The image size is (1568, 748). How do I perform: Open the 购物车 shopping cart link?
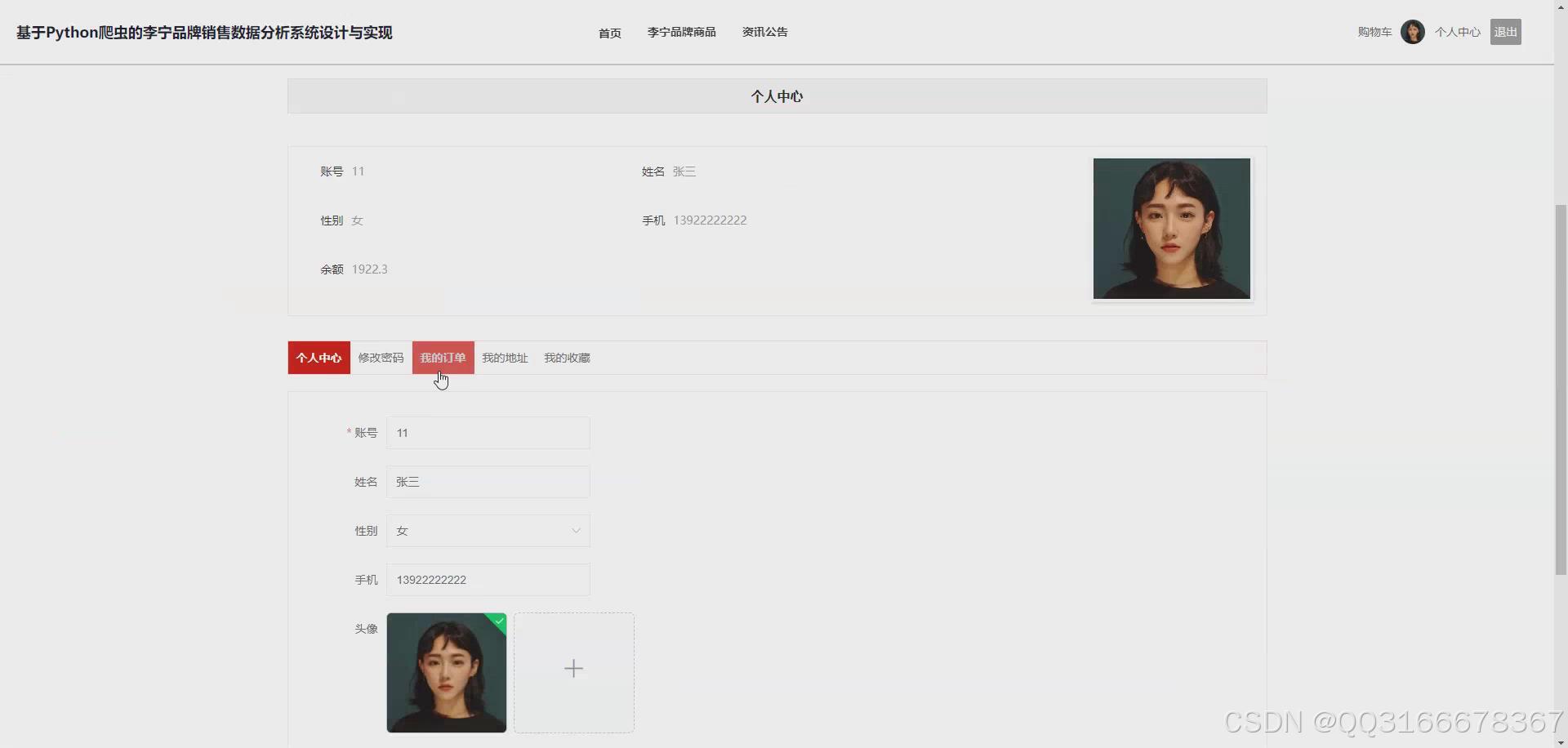[x=1374, y=32]
